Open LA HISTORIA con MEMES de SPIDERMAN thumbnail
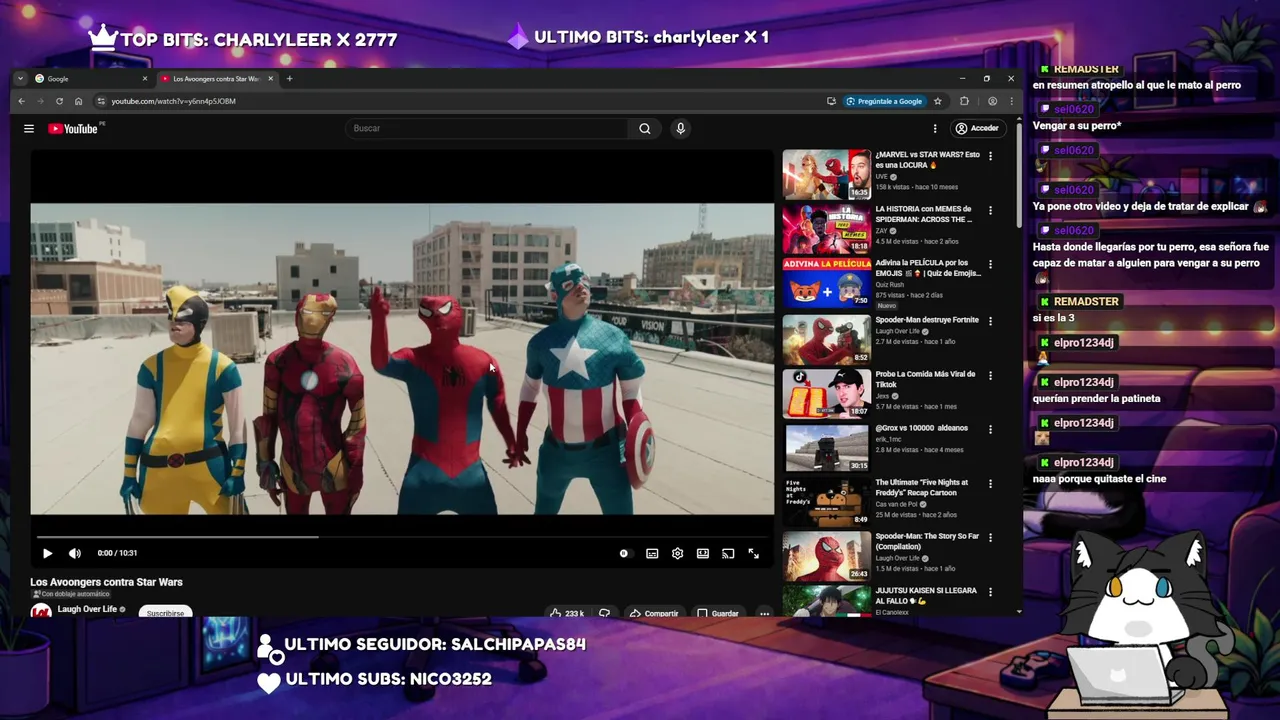The height and width of the screenshot is (720, 1280). 827,229
